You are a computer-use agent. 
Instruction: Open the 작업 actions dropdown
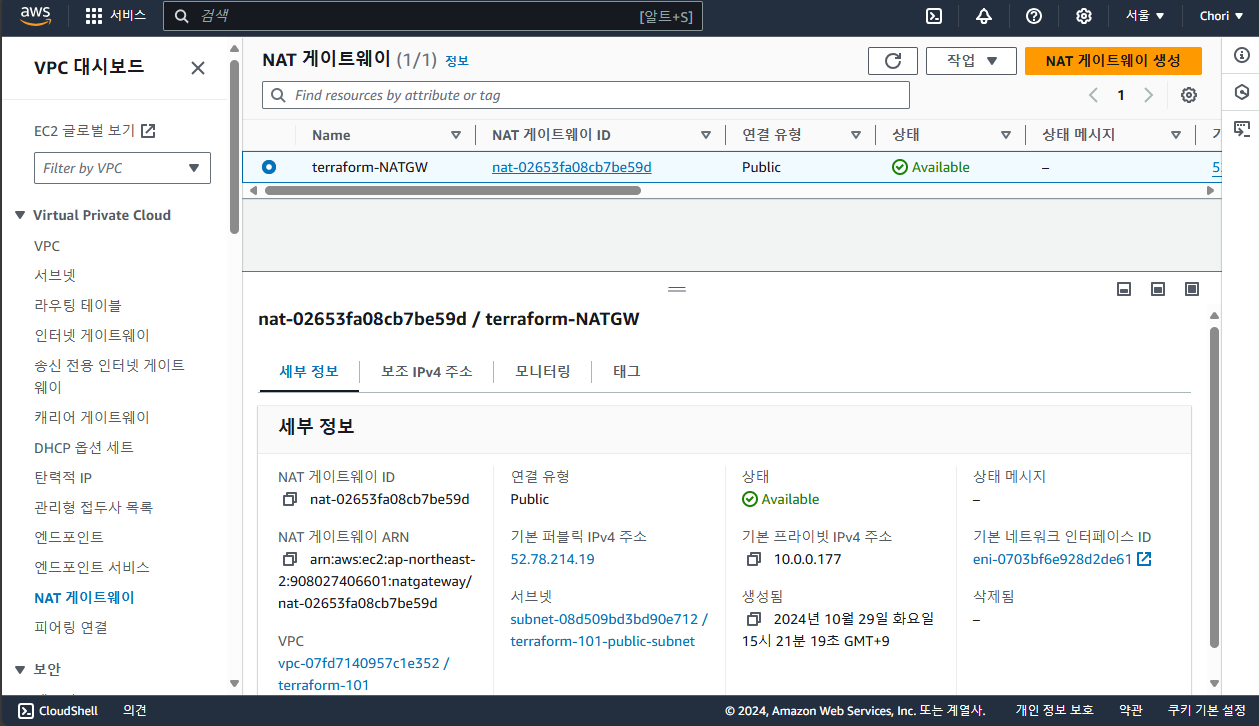pyautogui.click(x=971, y=61)
